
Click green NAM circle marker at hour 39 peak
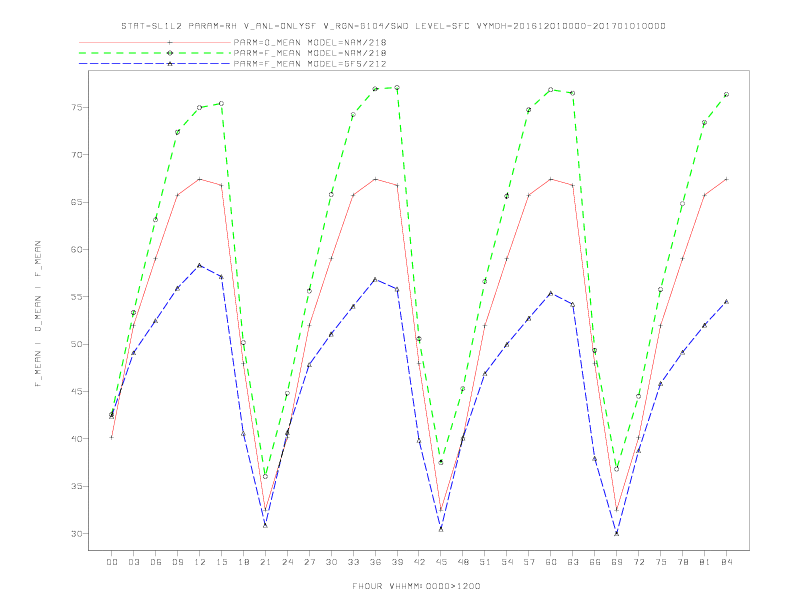(397, 88)
